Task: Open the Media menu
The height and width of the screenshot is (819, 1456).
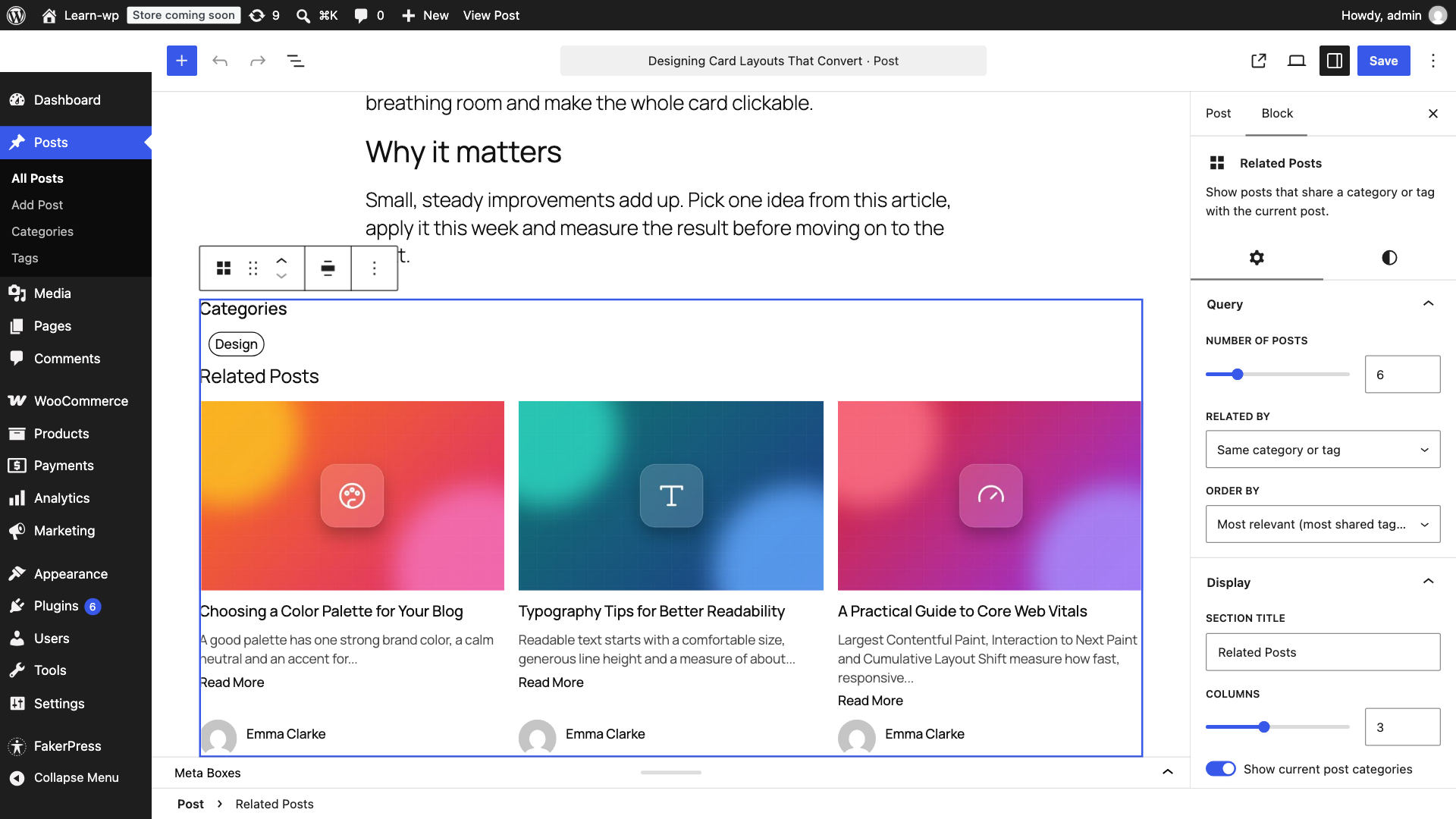Action: pos(76,293)
